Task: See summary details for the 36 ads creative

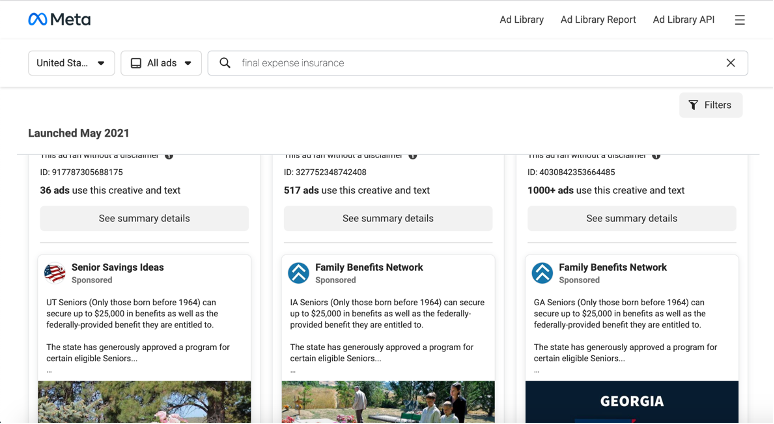Action: tap(144, 218)
